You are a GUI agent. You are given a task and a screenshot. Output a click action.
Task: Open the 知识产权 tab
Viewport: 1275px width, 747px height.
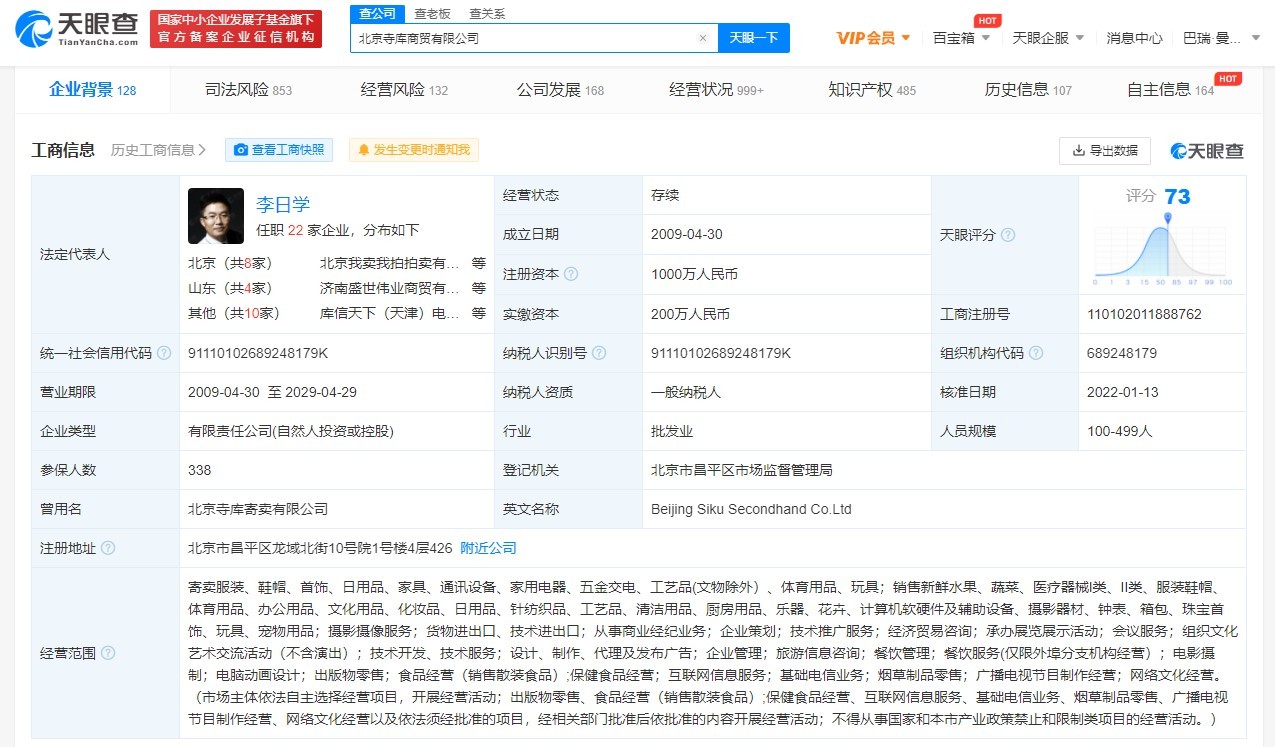pos(872,90)
